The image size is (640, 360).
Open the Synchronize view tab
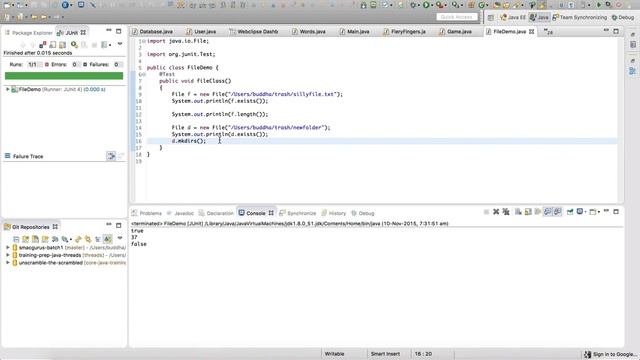[298, 213]
